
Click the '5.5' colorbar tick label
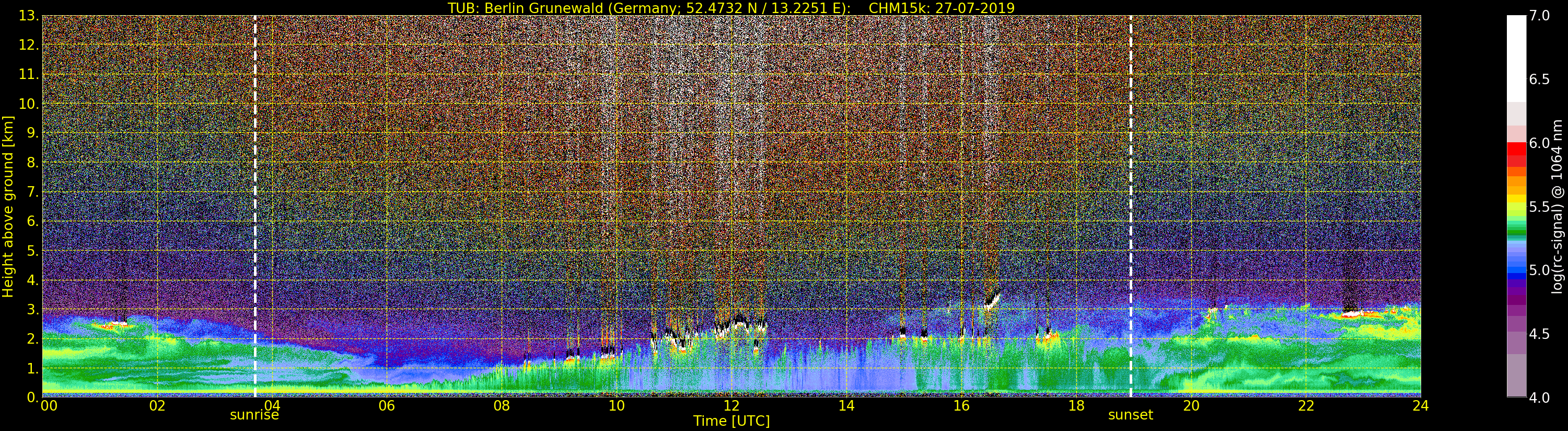pyautogui.click(x=1539, y=207)
